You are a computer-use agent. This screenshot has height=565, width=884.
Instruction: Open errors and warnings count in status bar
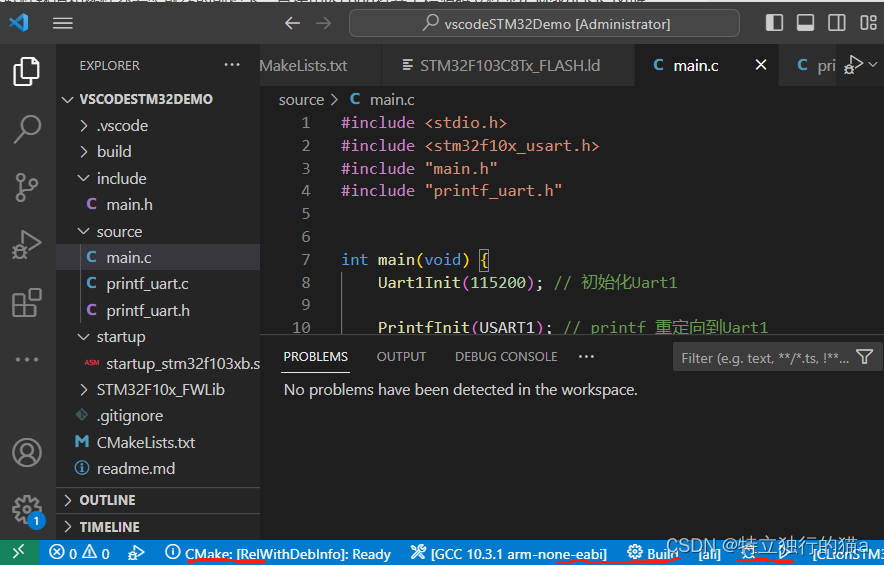point(79,553)
